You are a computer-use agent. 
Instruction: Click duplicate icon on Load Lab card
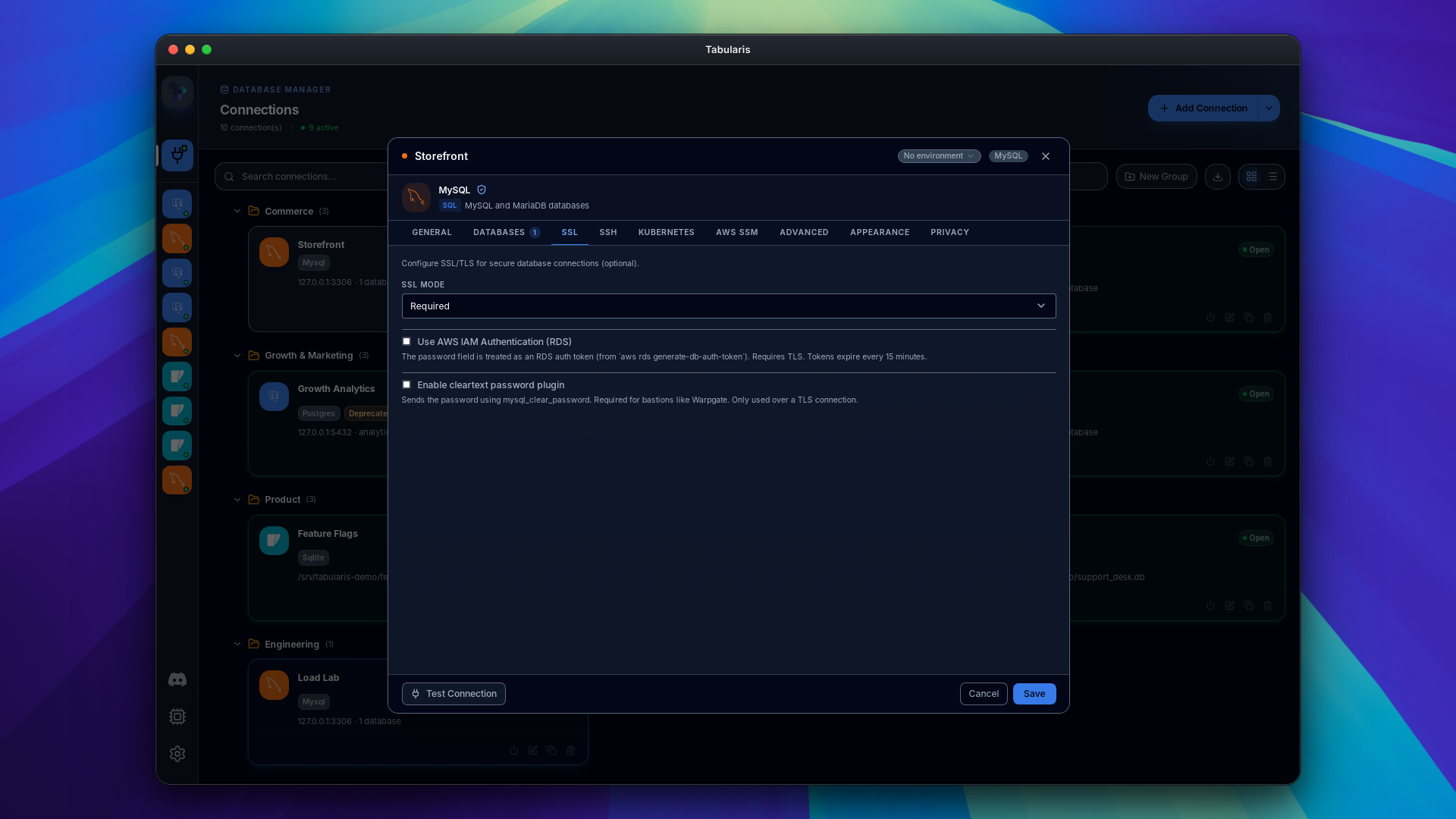552,751
